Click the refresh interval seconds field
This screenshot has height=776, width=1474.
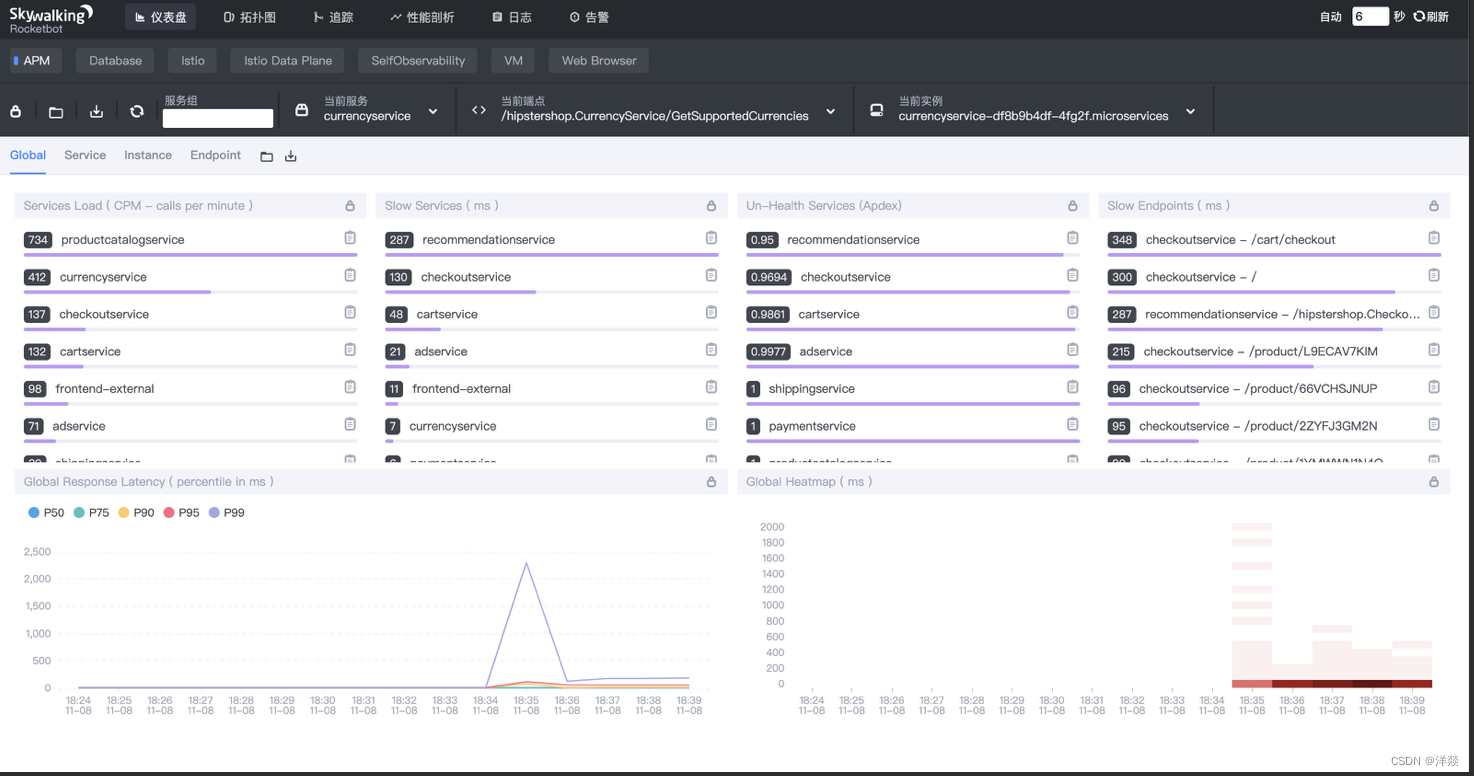pyautogui.click(x=1370, y=17)
